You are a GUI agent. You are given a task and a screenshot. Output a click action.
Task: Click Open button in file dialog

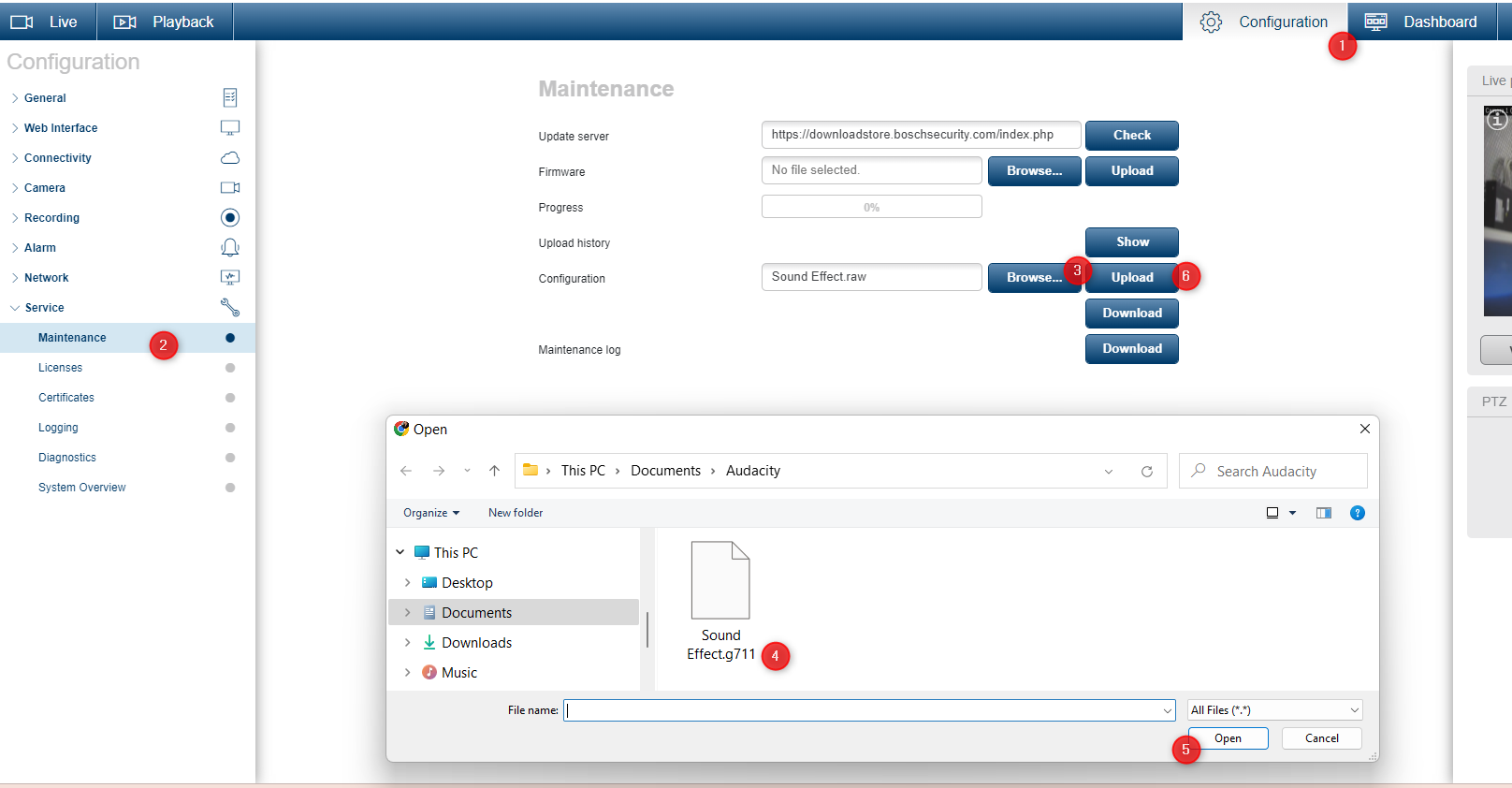tap(1228, 738)
